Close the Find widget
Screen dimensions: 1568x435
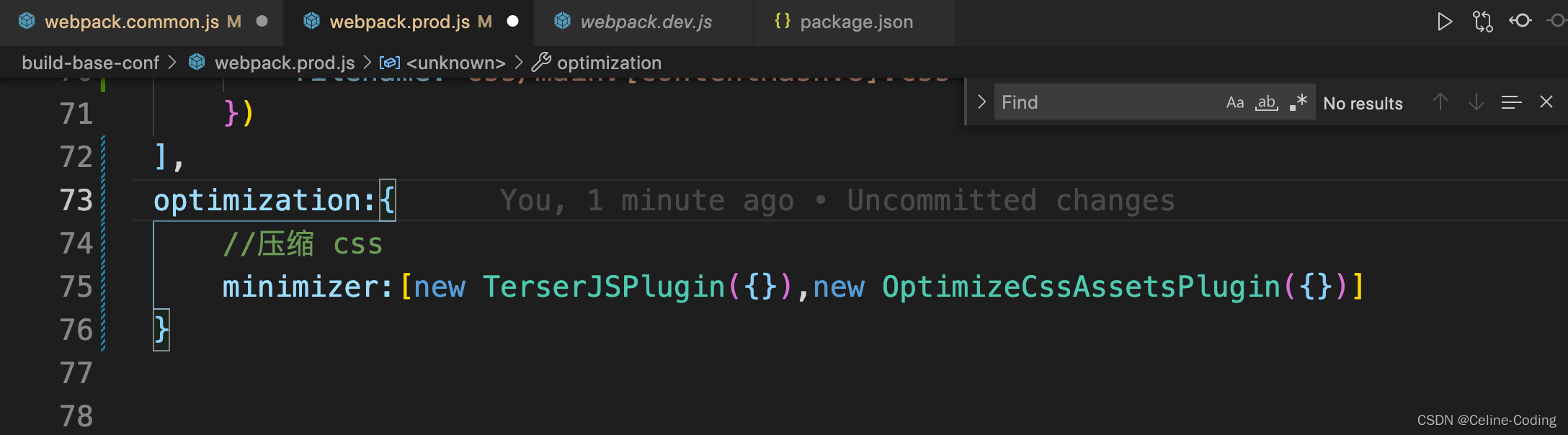[1546, 102]
